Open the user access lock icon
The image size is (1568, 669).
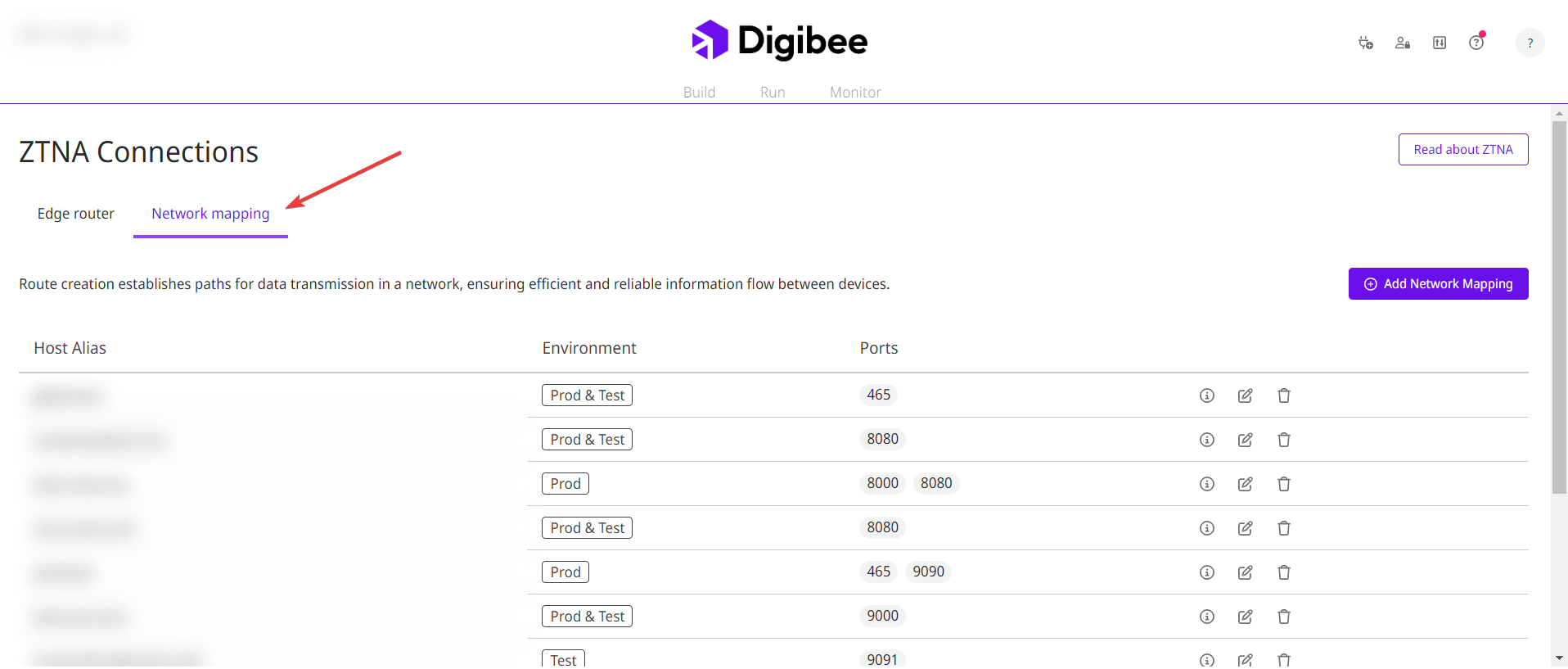point(1402,43)
